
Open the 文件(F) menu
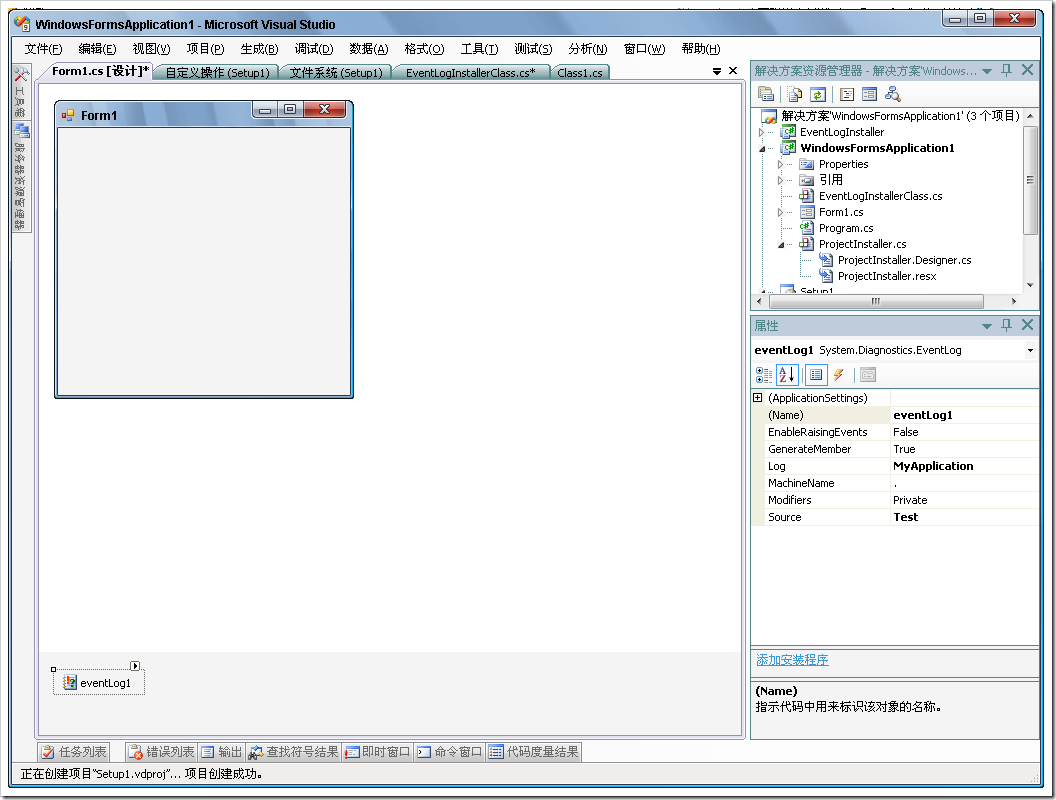[x=43, y=48]
